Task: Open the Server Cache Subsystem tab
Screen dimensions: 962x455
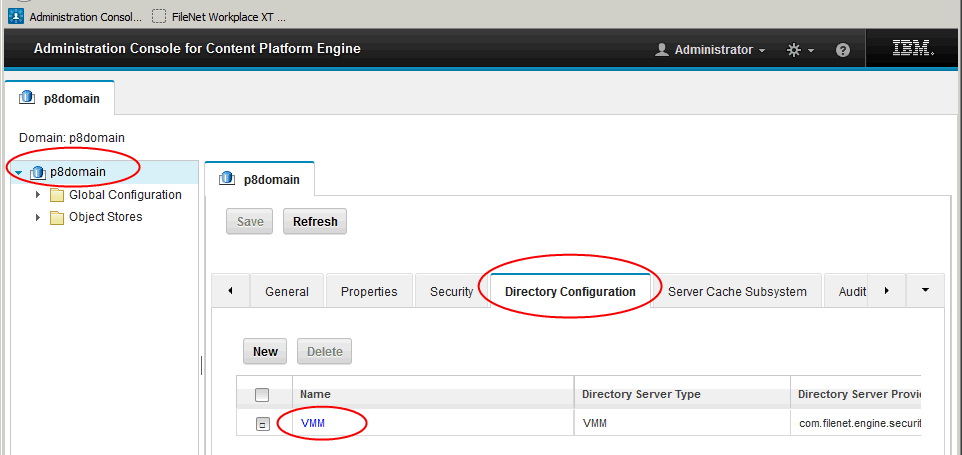Action: [737, 292]
